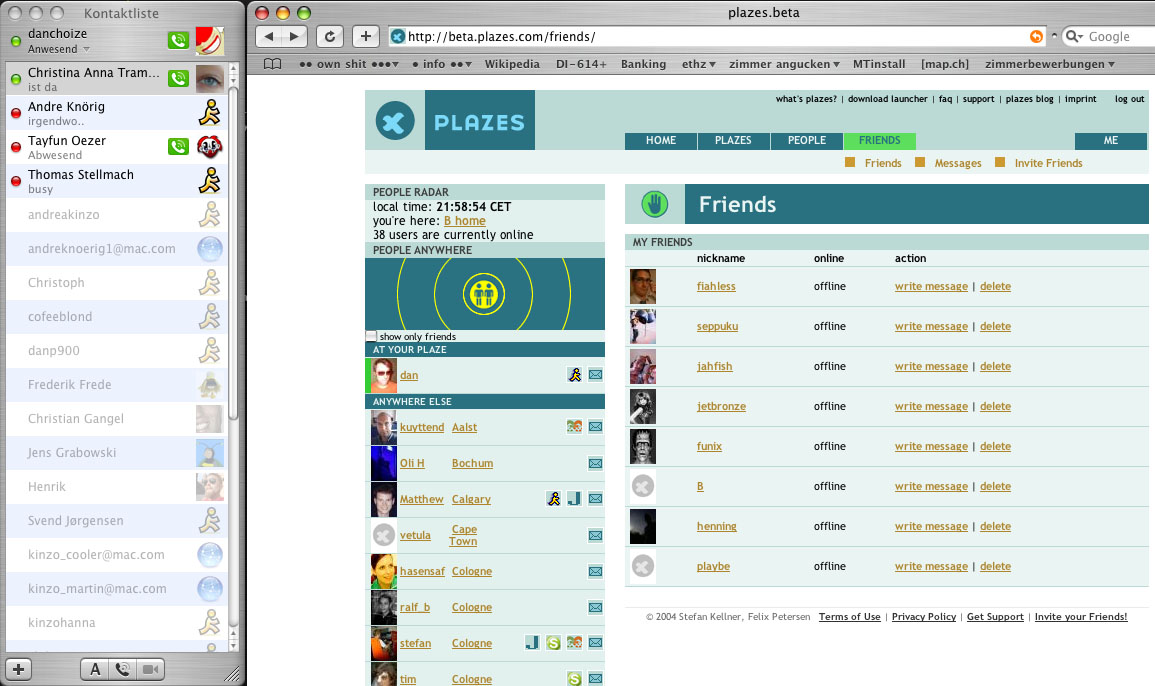The width and height of the screenshot is (1155, 686).
Task: Start a text chat with the A button
Action: tap(95, 669)
